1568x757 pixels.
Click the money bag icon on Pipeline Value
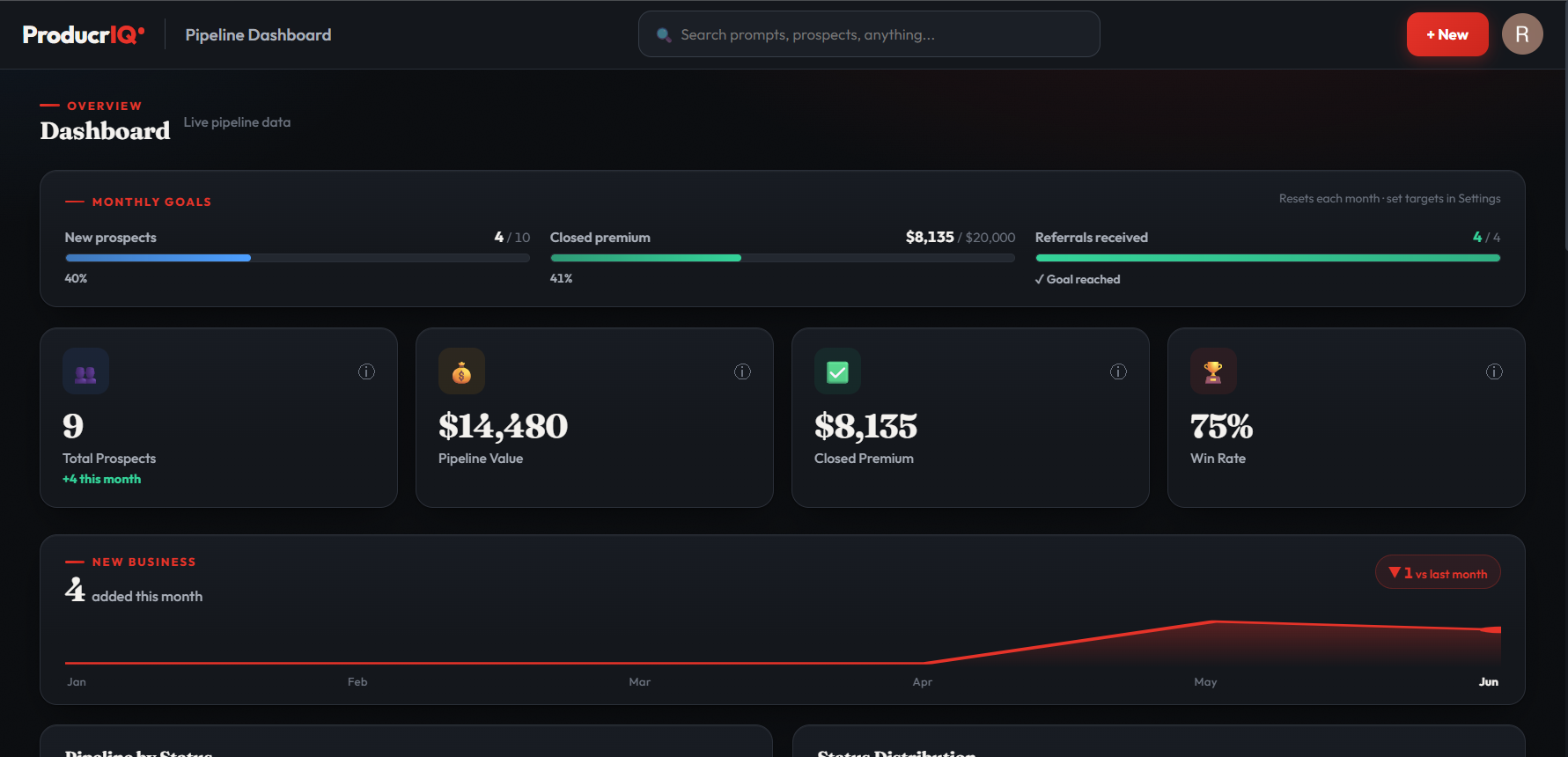461,371
